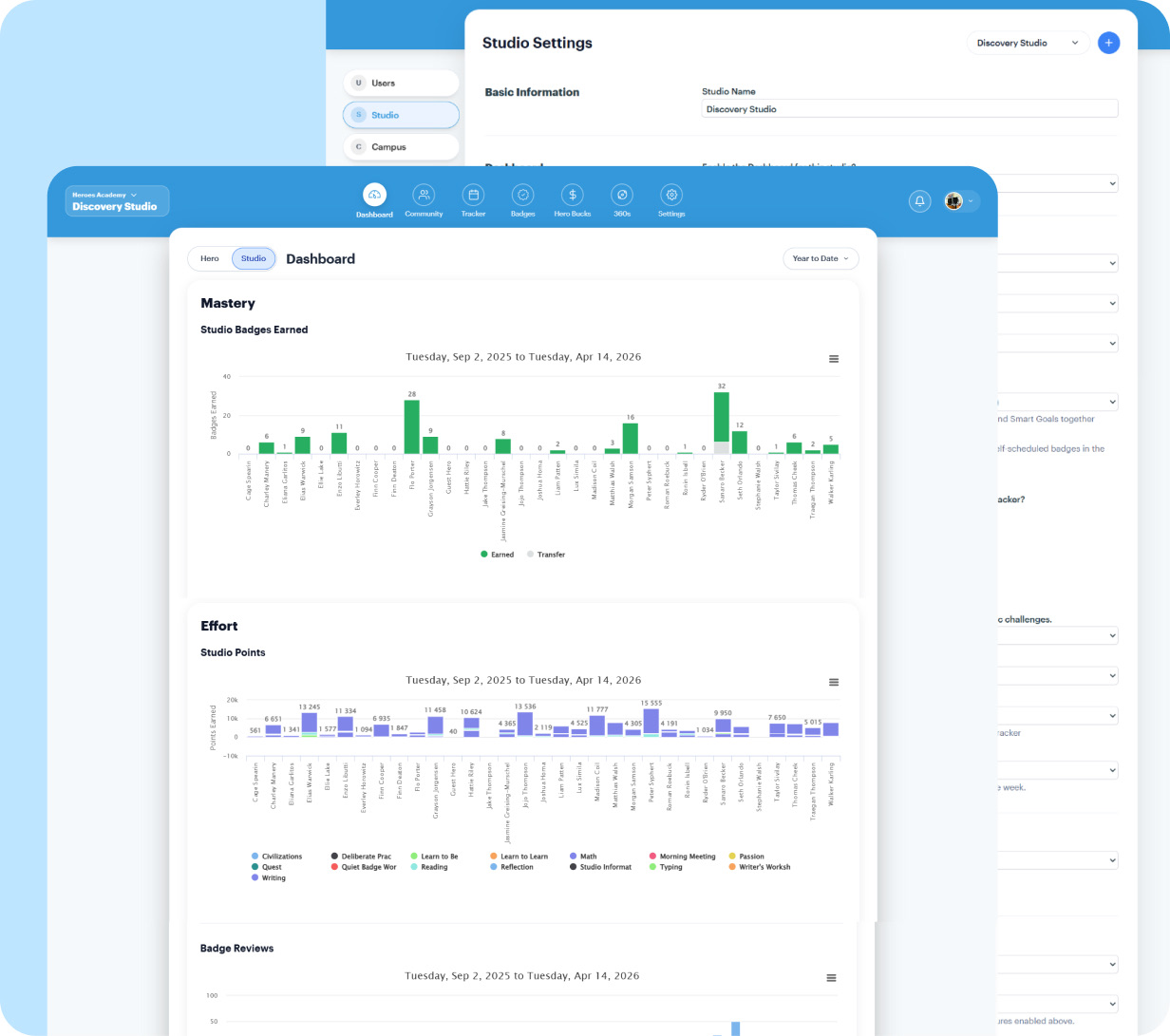The image size is (1170, 1036).
Task: Toggle the Writer's Worksh legend series
Action: click(759, 867)
